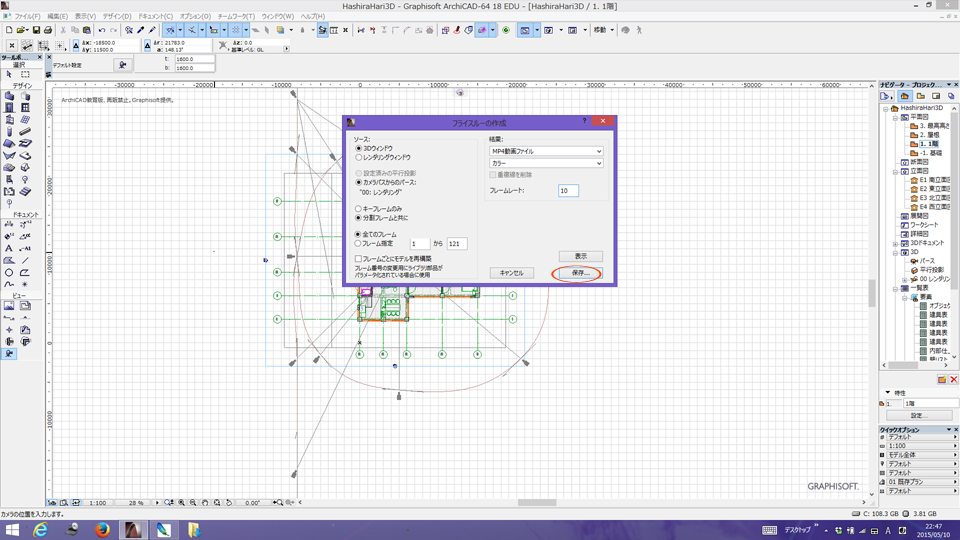Image resolution: width=960 pixels, height=540 pixels.
Task: Select the 3Dウィンドウ radio button
Action: [359, 149]
